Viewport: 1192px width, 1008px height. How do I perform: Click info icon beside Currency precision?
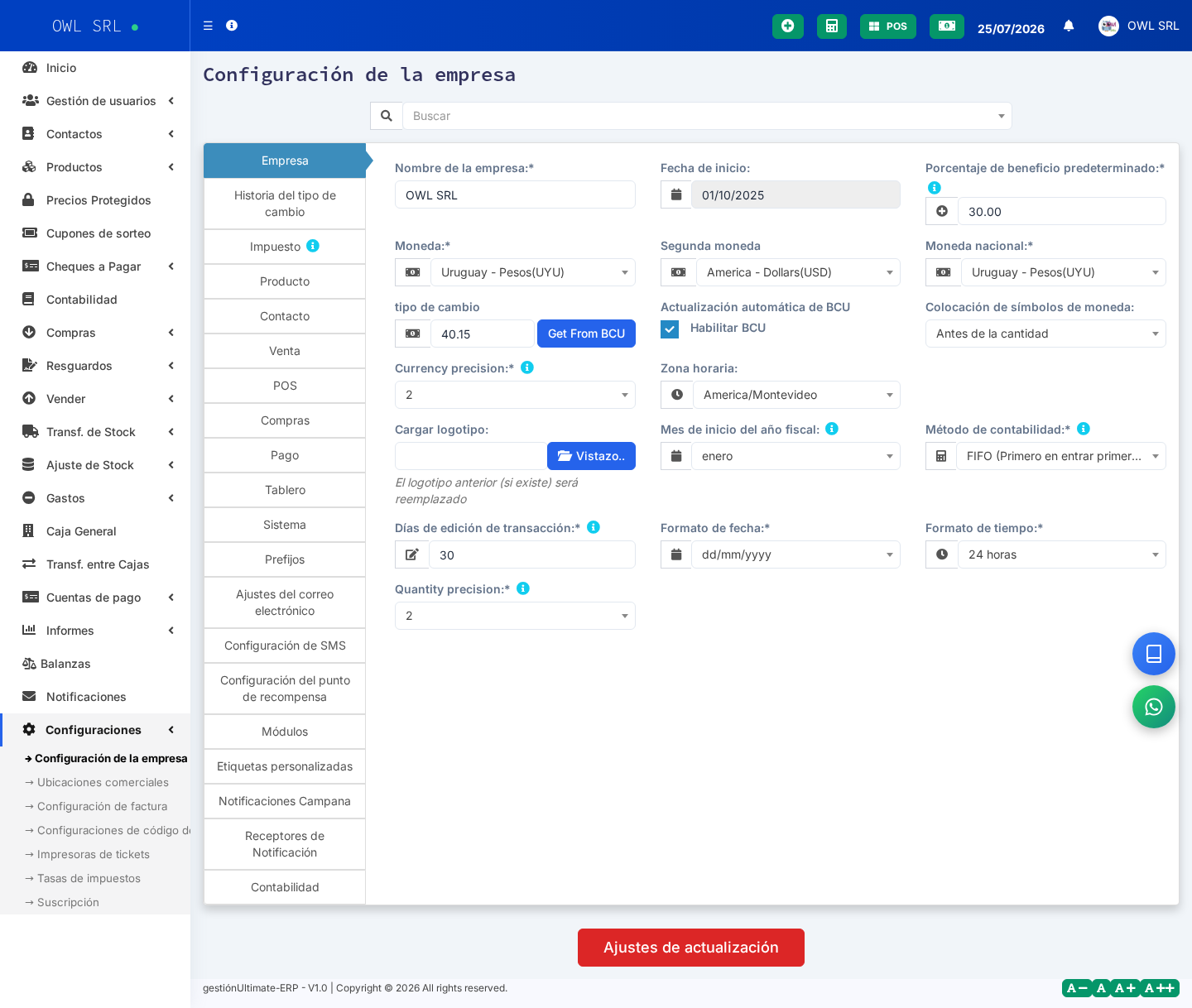tap(527, 367)
